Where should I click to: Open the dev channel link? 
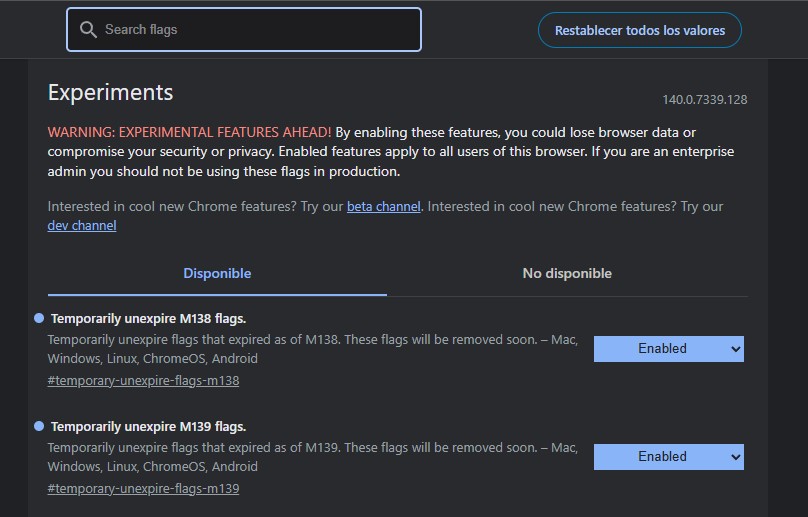(x=82, y=225)
